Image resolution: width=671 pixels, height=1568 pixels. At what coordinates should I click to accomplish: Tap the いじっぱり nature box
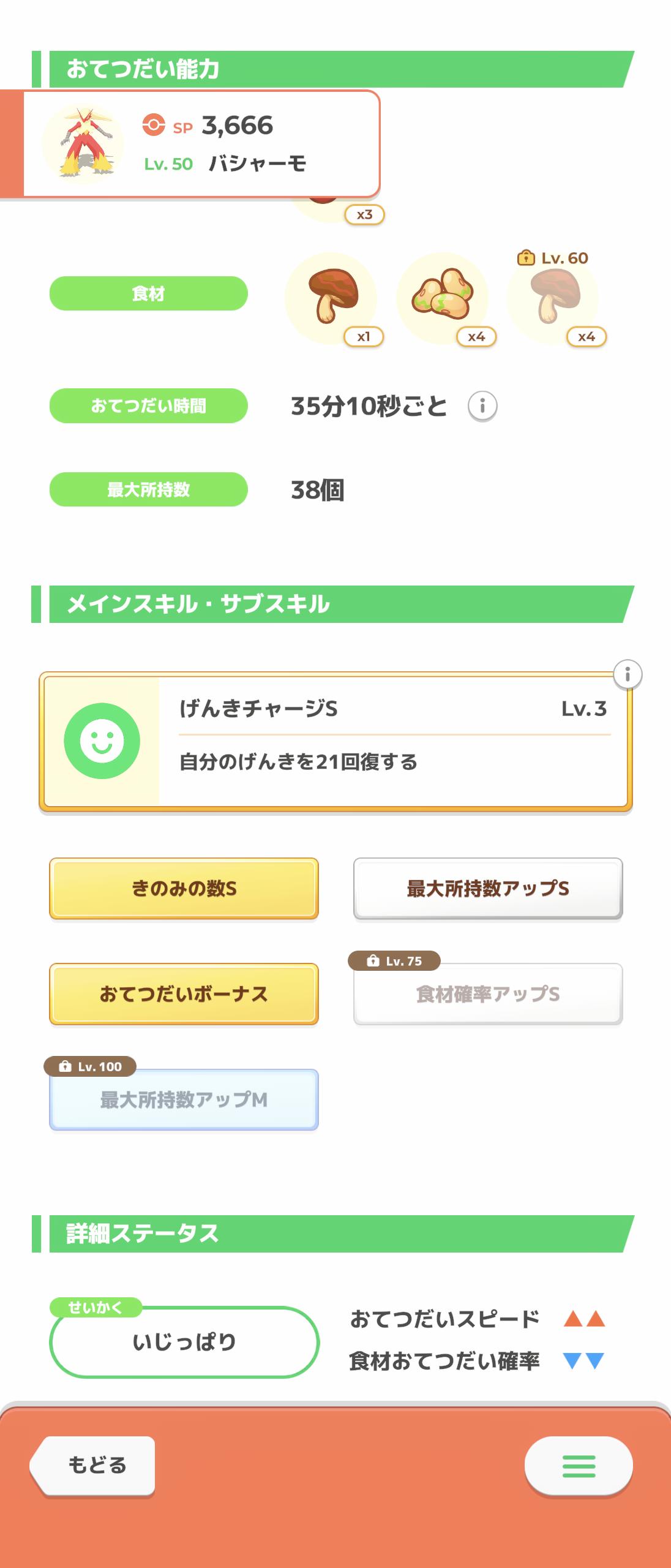[x=184, y=1342]
